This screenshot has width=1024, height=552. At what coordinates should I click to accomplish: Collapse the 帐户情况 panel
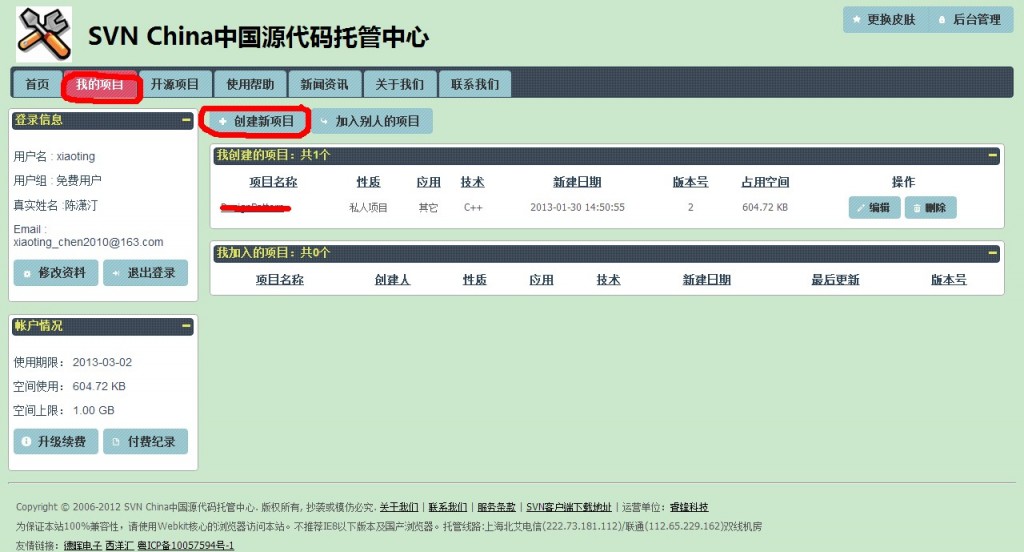(186, 325)
